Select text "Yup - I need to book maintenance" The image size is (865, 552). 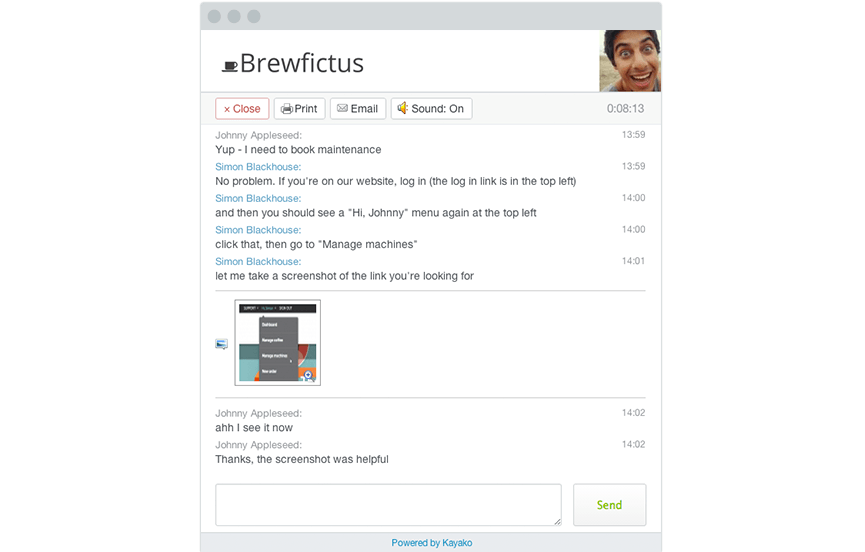click(298, 149)
